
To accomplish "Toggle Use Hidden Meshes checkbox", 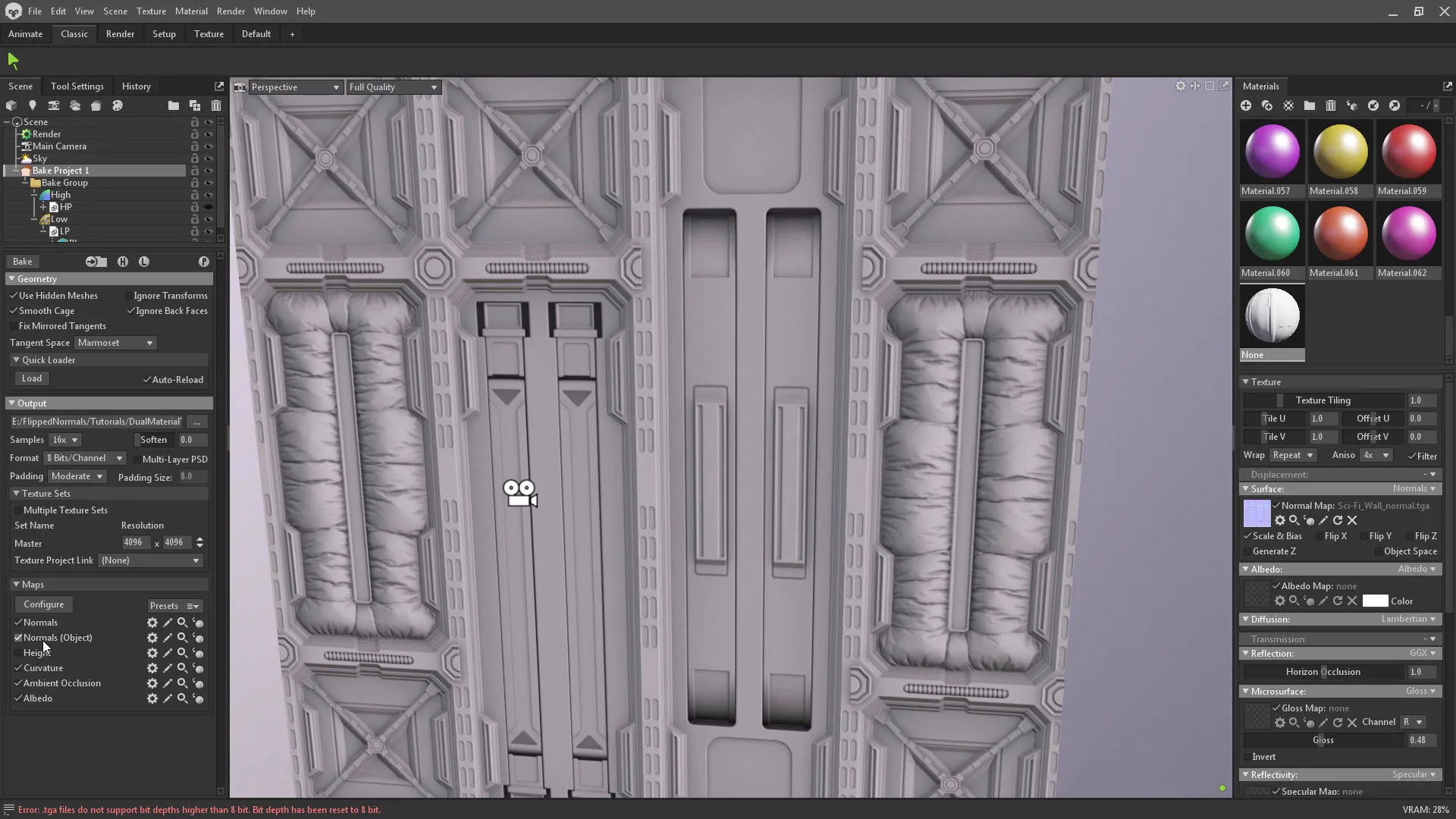I will [x=14, y=296].
